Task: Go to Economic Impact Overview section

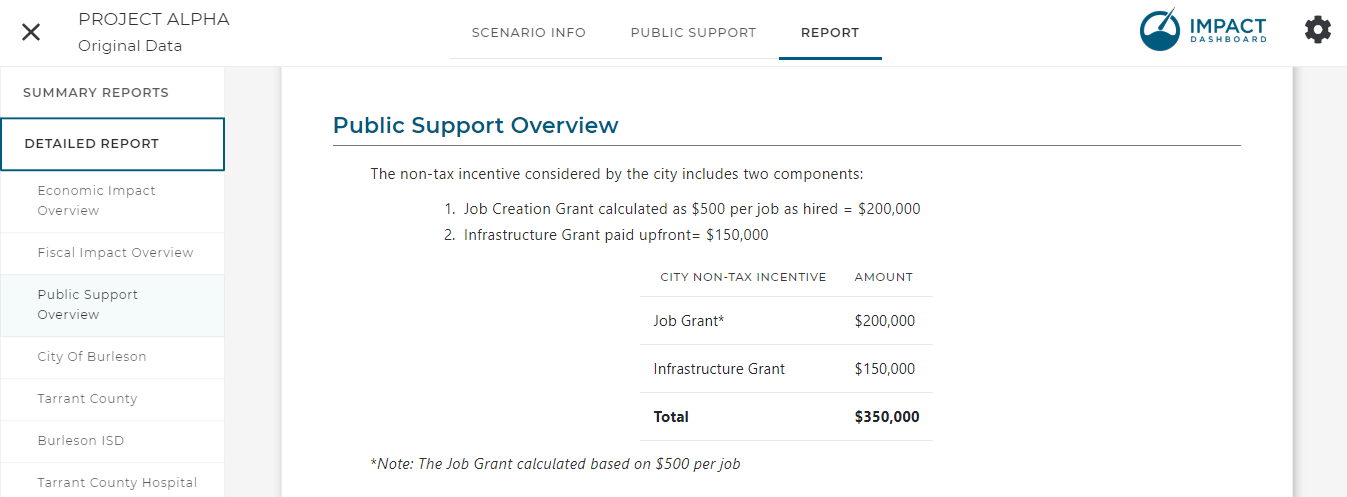Action: (x=112, y=201)
